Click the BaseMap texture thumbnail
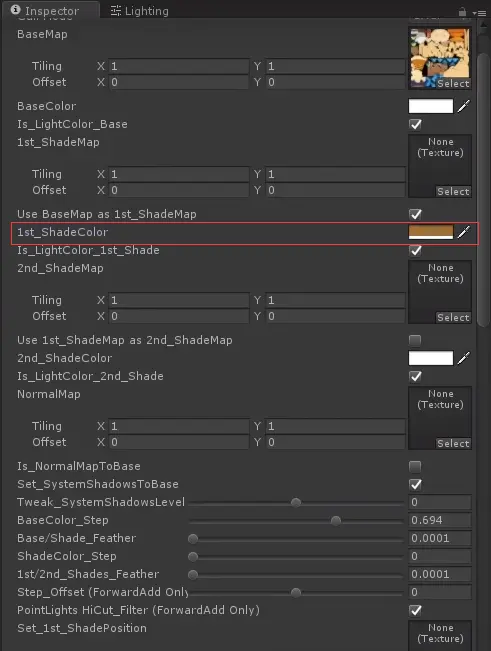 coord(440,58)
